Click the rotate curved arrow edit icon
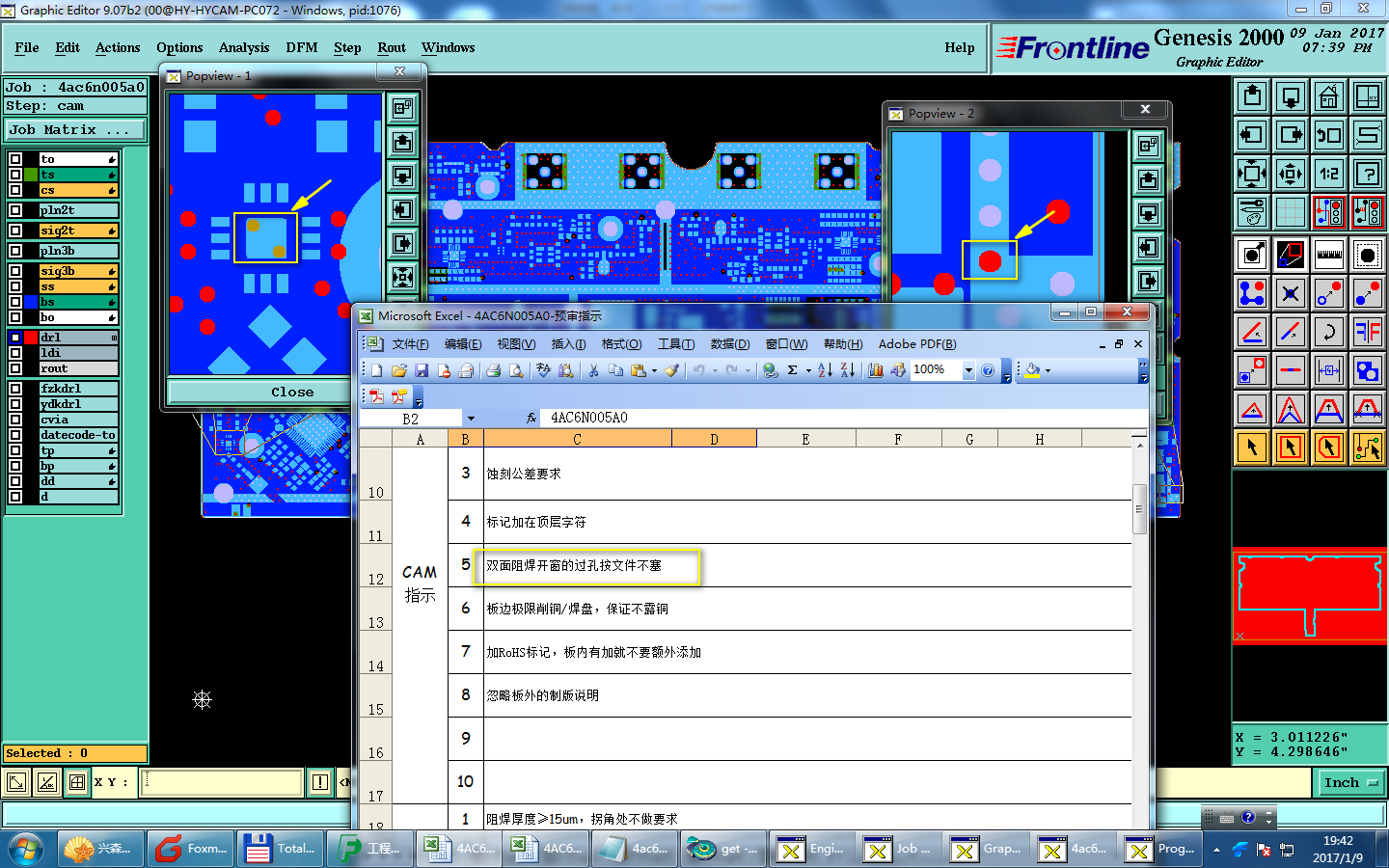 (1329, 332)
